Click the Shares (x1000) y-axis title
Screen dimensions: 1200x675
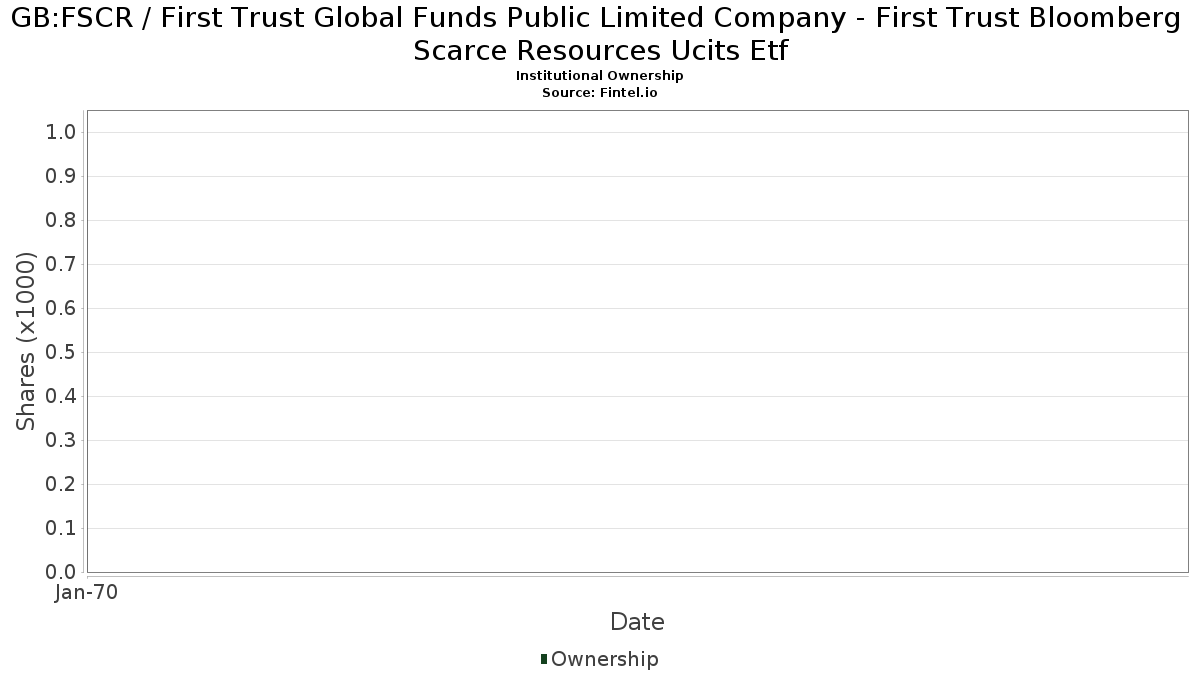[x=27, y=342]
